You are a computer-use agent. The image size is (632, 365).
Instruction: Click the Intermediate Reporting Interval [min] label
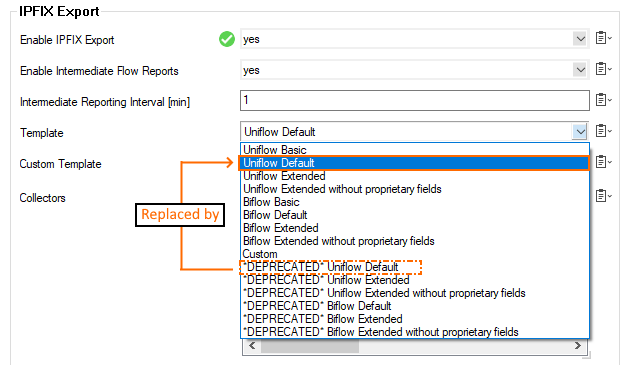click(105, 102)
